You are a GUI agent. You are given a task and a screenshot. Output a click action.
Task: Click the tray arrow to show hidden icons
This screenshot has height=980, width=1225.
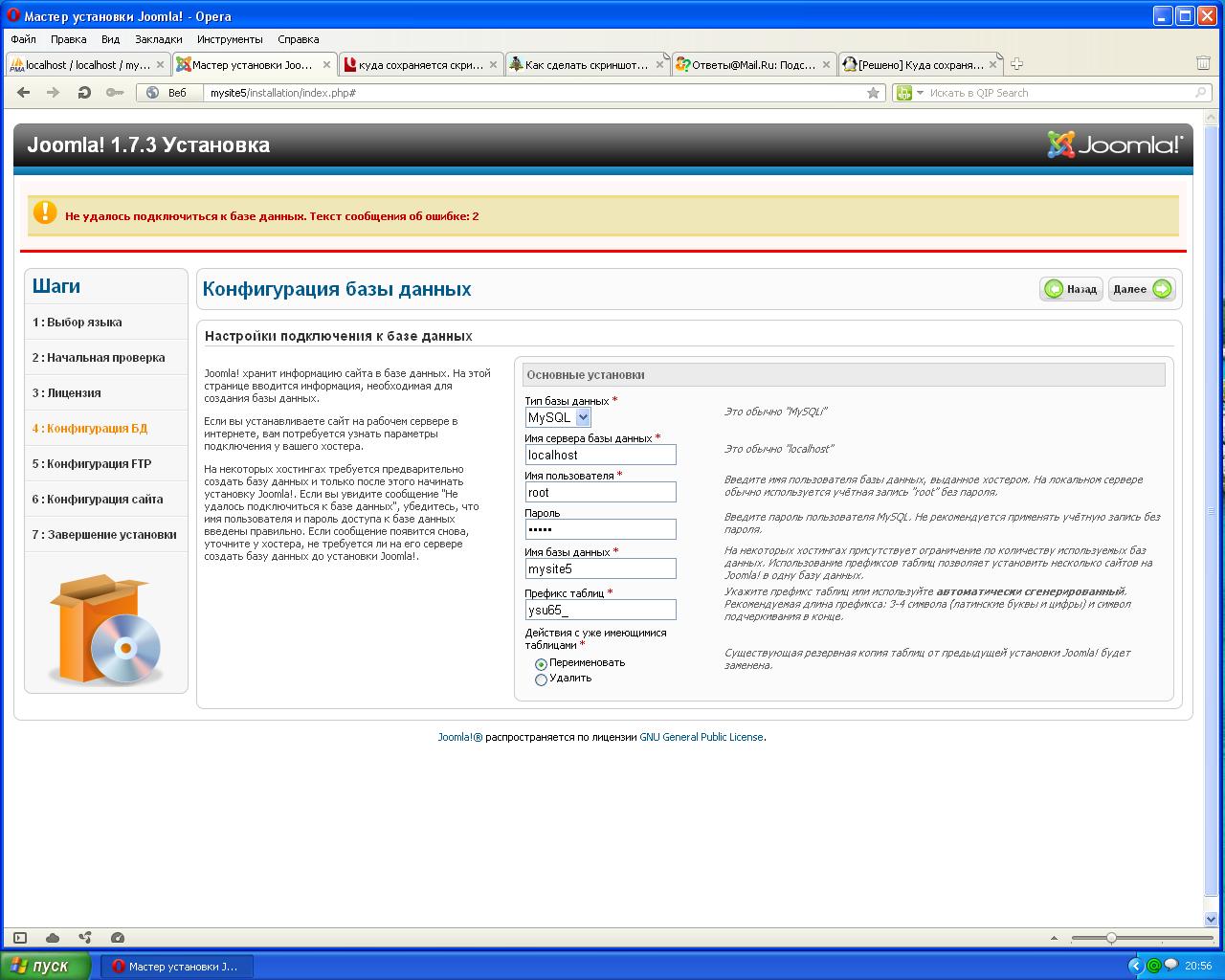pos(1136,966)
